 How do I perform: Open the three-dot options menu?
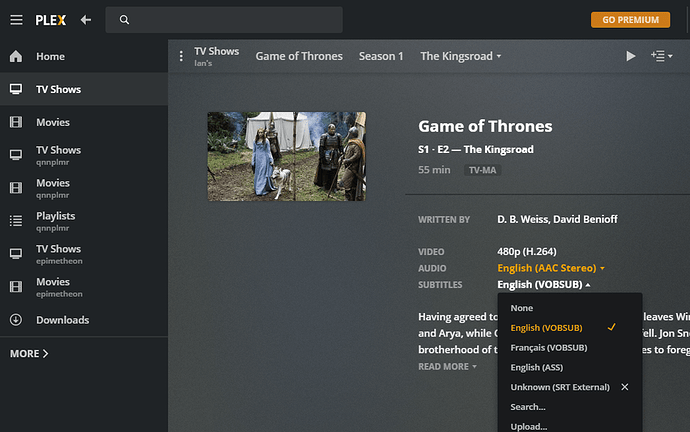(181, 56)
